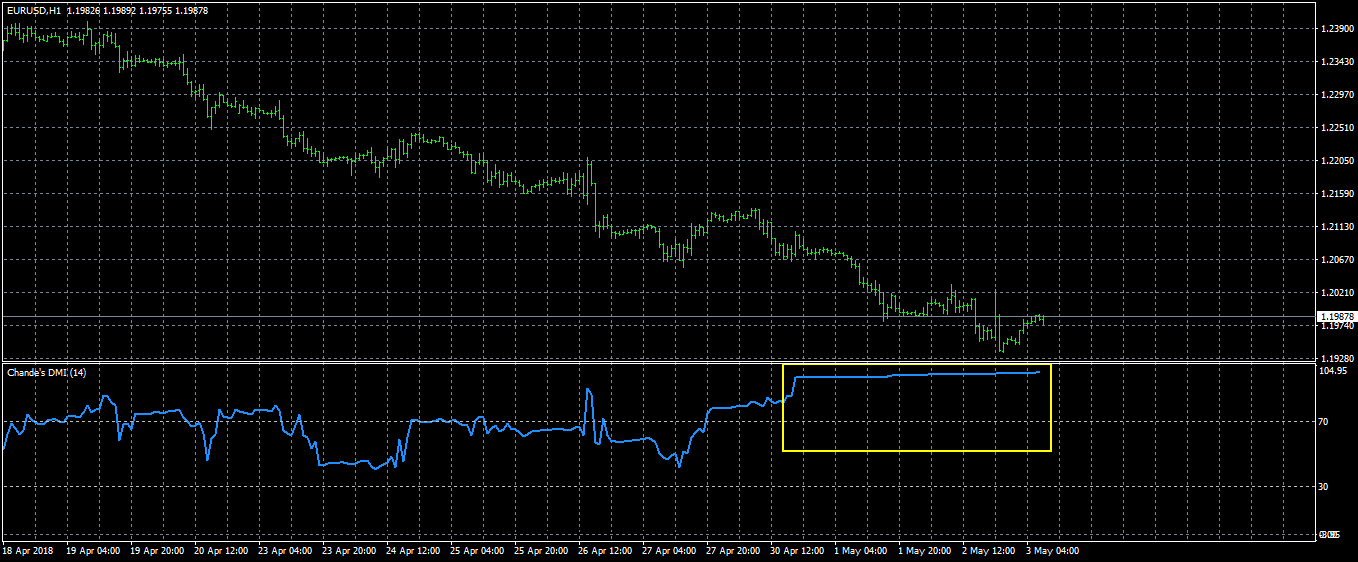Viewport: 1358px width, 562px height.
Task: Click the 23 Apr 04:00 time label
Action: (286, 551)
